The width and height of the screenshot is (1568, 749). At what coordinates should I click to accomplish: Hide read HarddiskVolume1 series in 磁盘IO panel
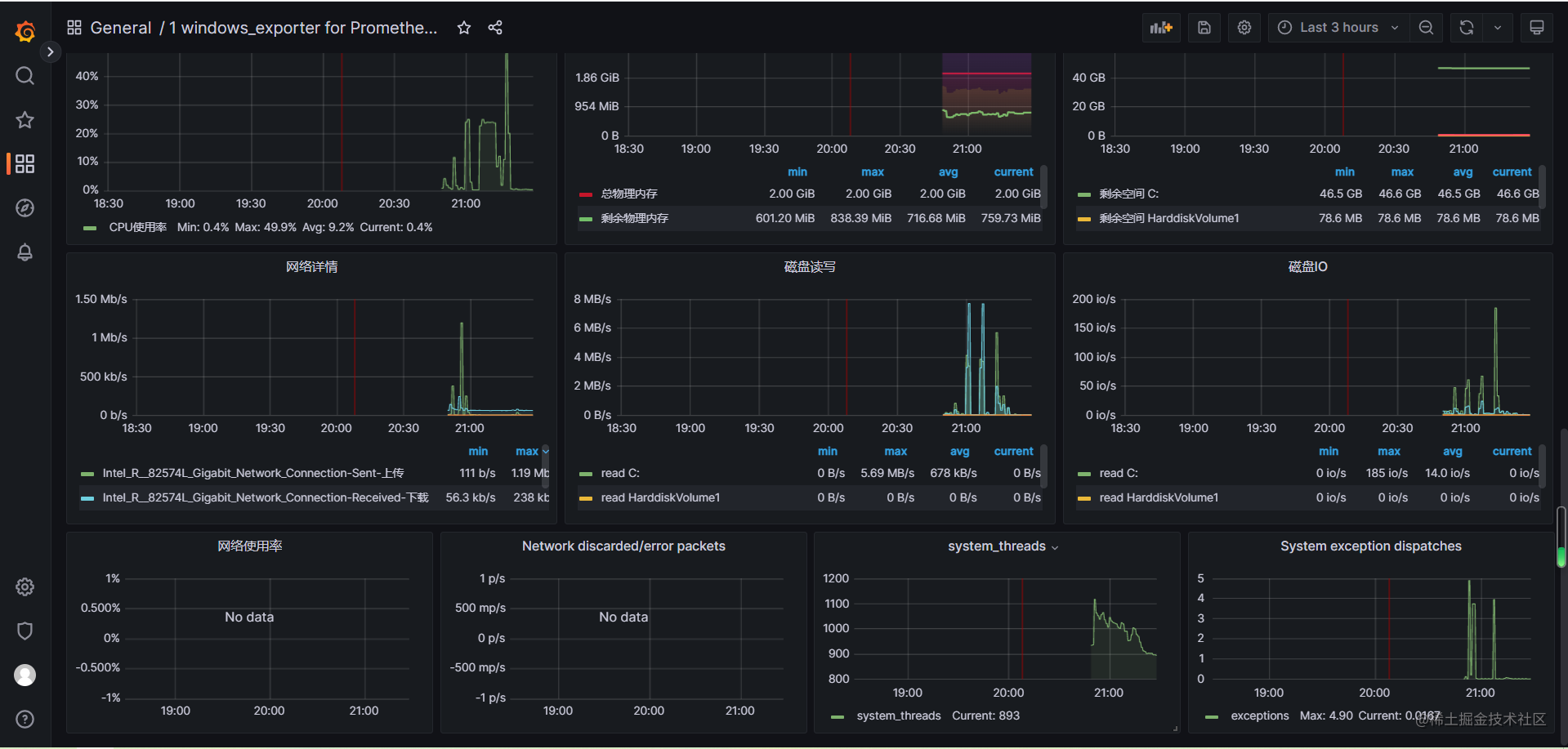[1159, 497]
